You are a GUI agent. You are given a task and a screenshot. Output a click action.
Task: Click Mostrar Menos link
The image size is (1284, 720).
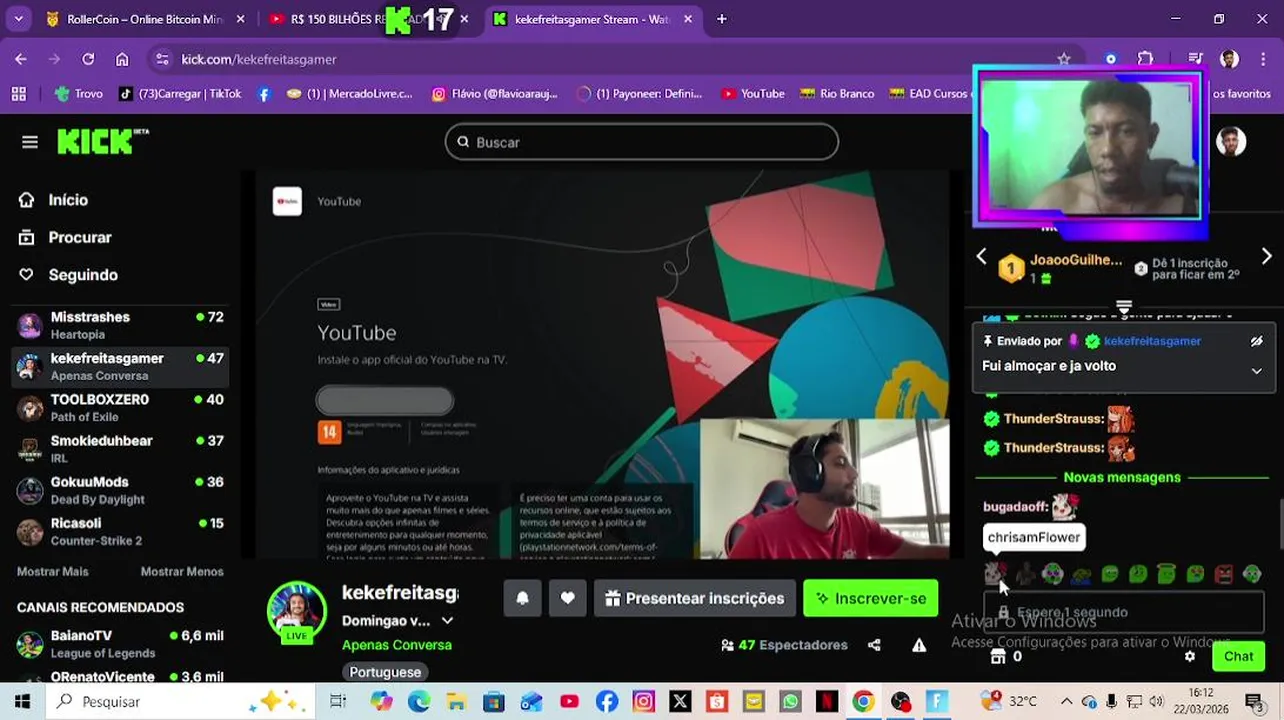181,572
